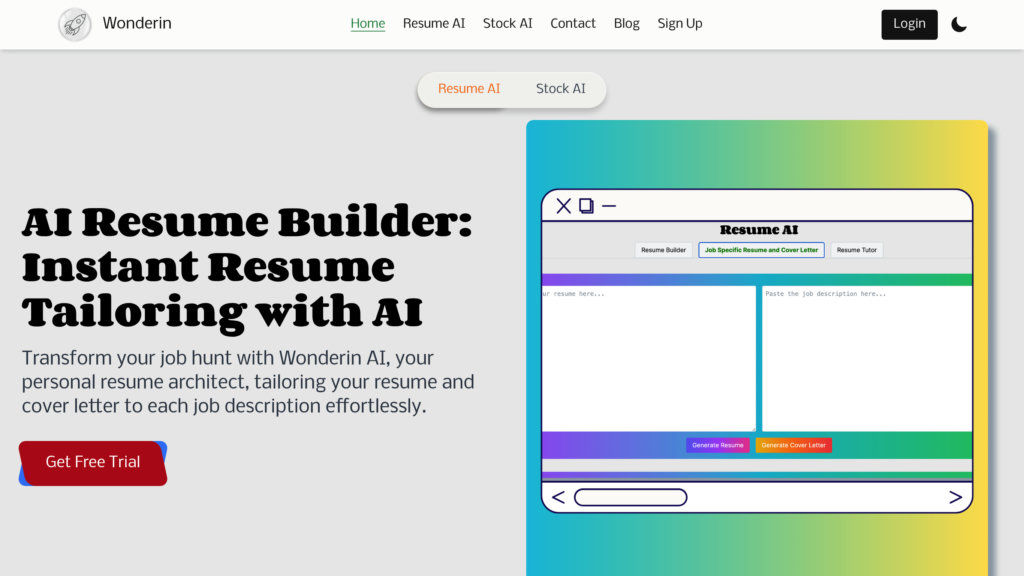Click the Get Free Trial button
The image size is (1024, 576).
[x=93, y=463]
